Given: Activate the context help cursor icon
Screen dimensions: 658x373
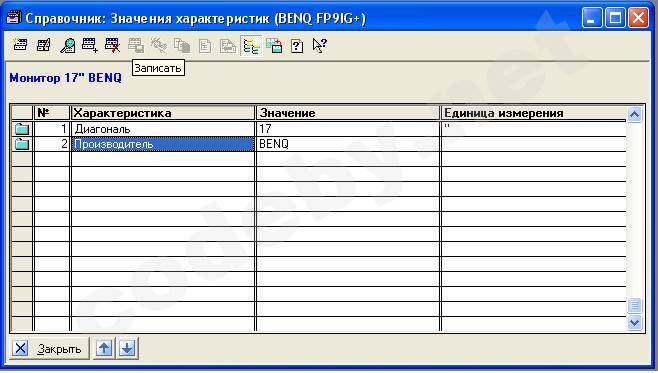Looking at the screenshot, I should click(x=319, y=45).
